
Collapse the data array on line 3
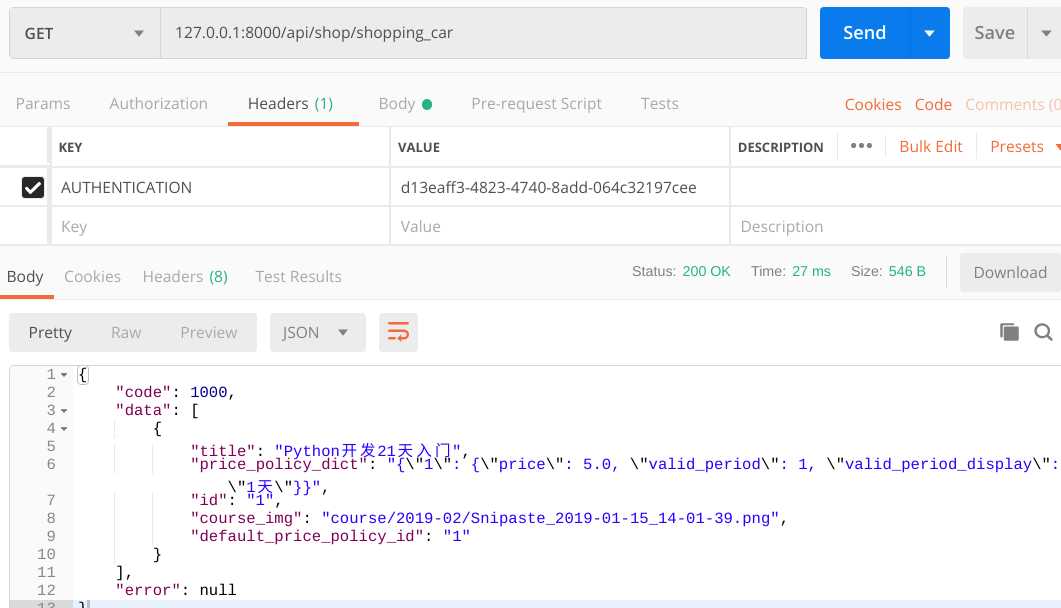point(65,410)
